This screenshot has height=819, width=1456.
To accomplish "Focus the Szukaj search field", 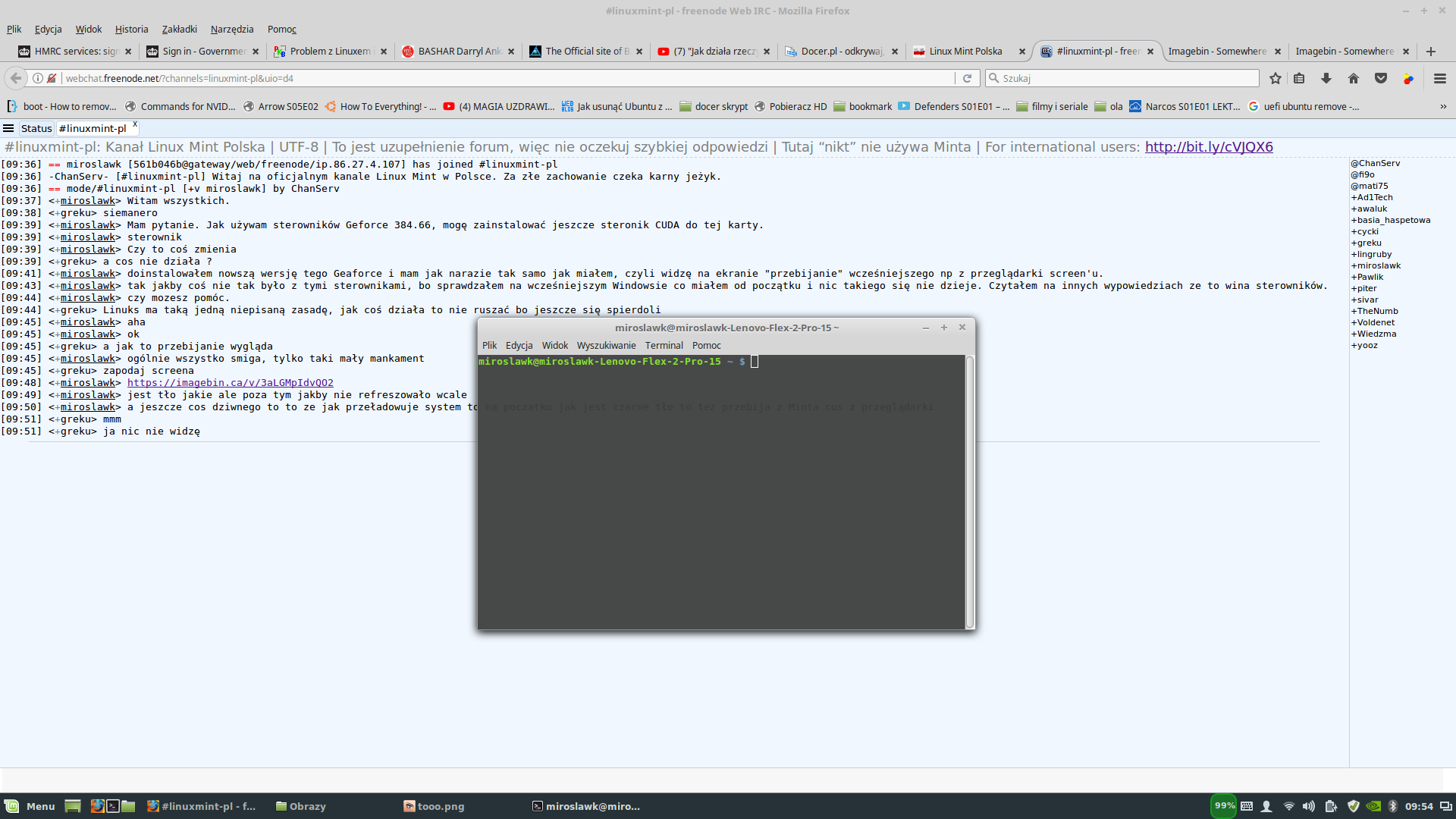I will point(1122,78).
